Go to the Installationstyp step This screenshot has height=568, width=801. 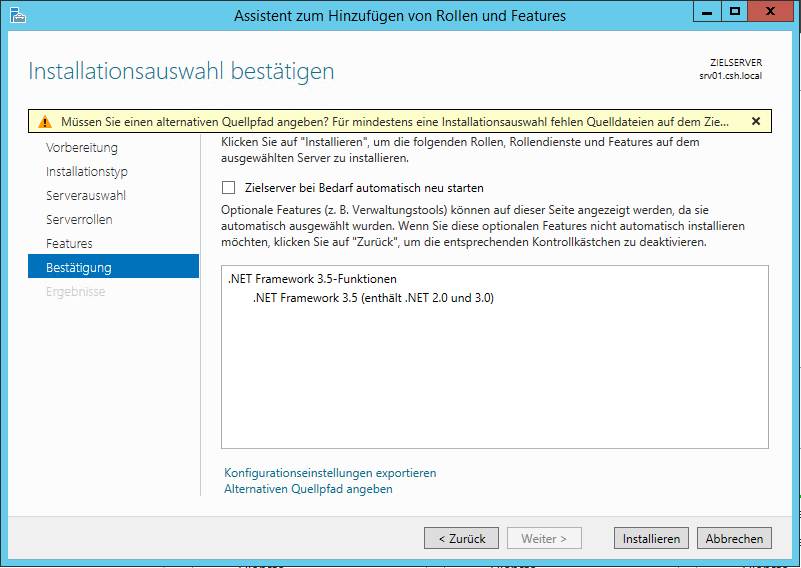(x=87, y=172)
